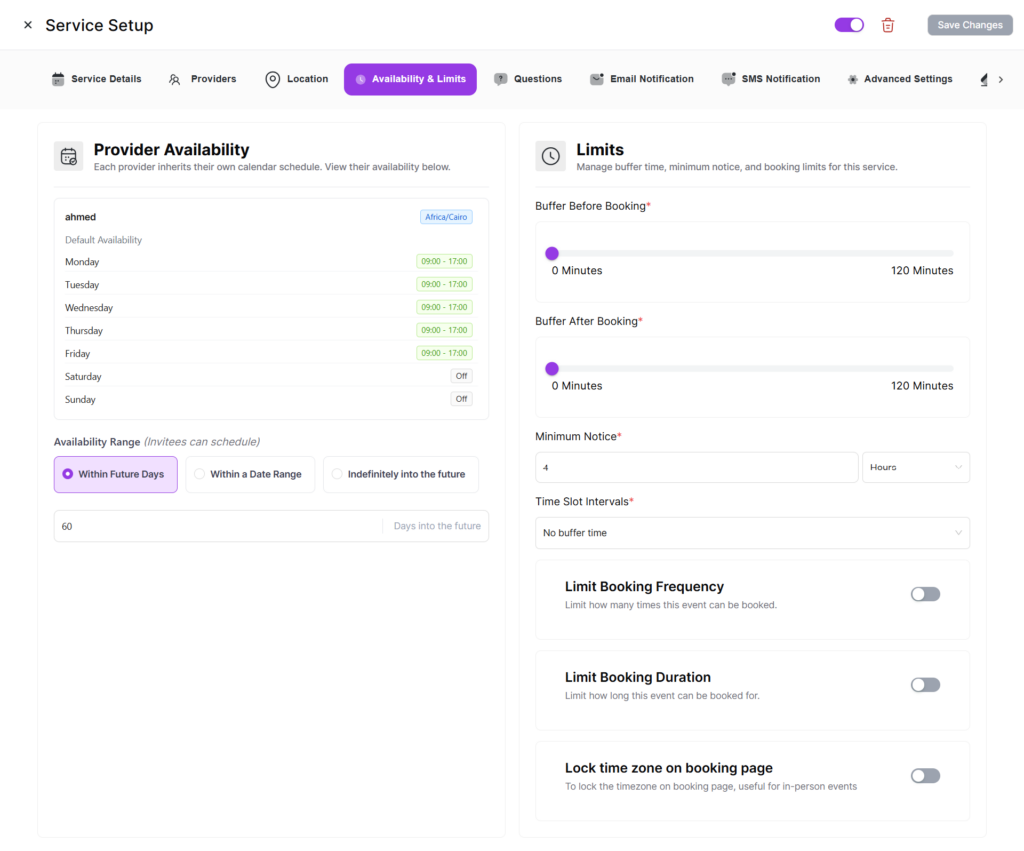Switch to the SMS Notification tab
The height and width of the screenshot is (851, 1024).
tap(770, 79)
